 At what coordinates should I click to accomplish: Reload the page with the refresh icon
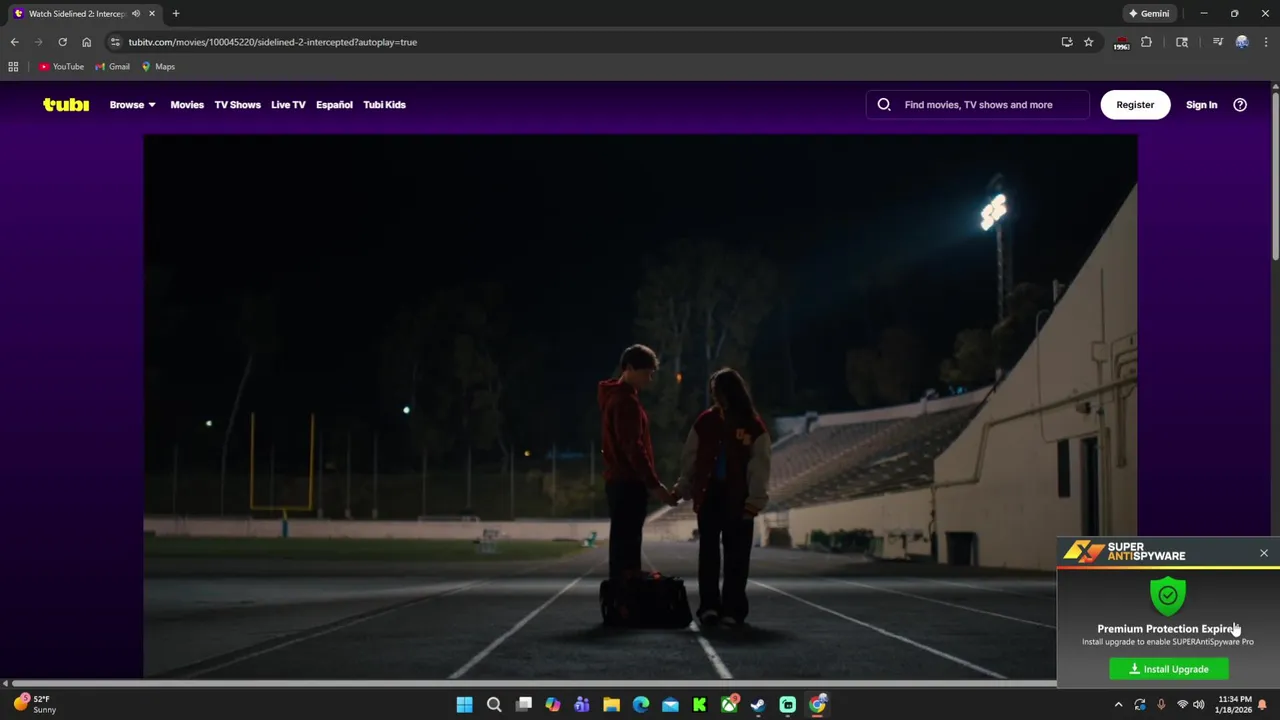(x=62, y=42)
